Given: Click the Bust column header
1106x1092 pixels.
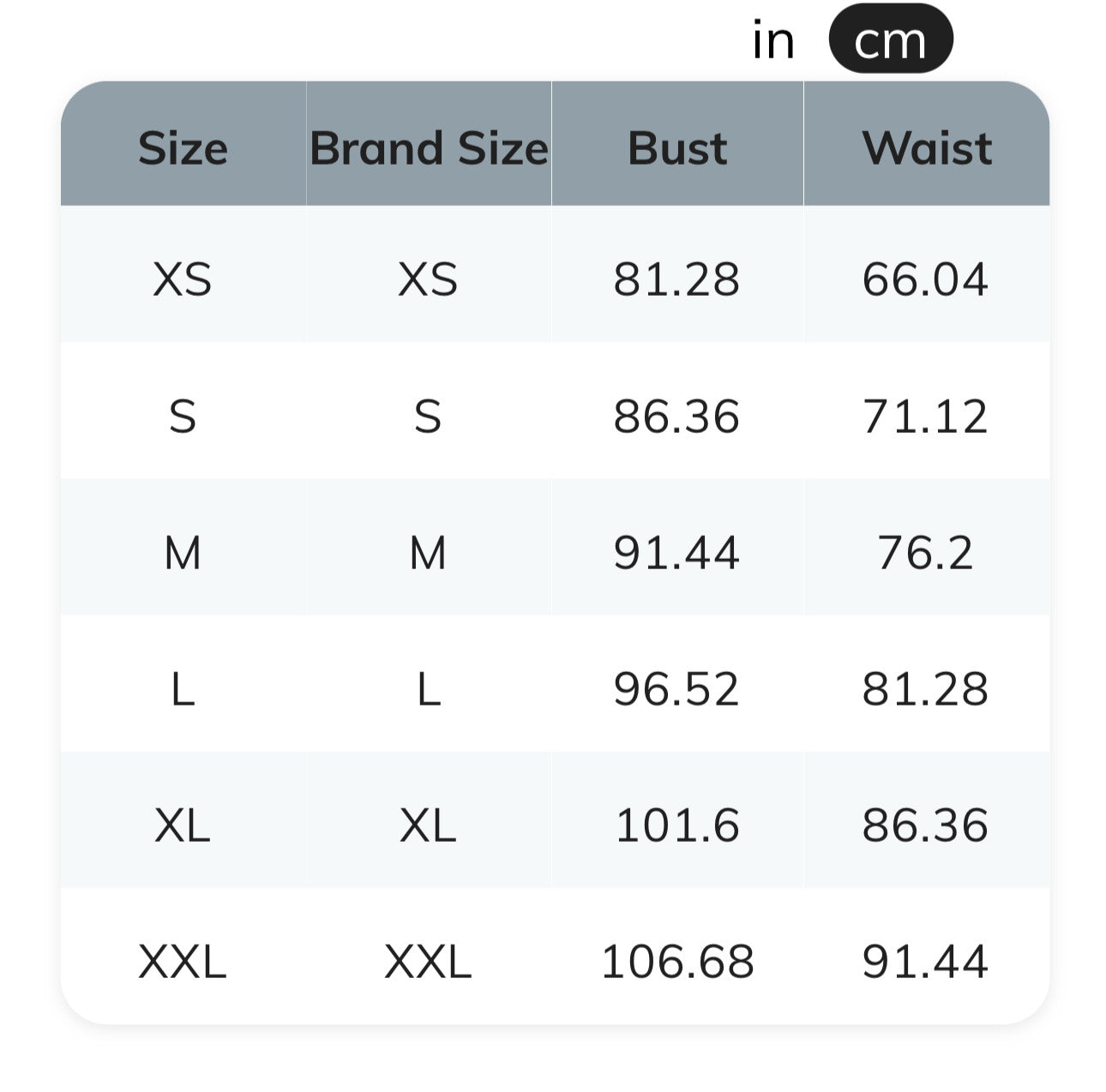Looking at the screenshot, I should (677, 147).
